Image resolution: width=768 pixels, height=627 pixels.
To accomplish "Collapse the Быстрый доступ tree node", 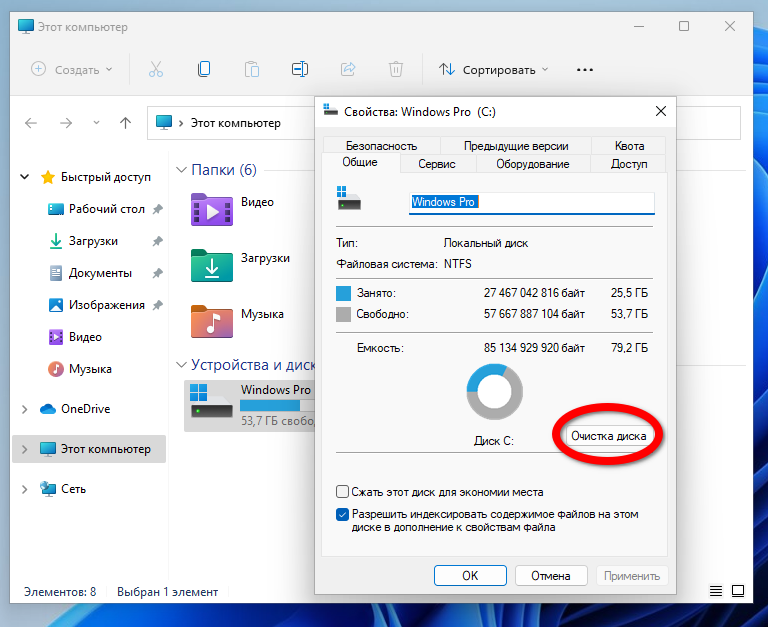I will coord(24,176).
